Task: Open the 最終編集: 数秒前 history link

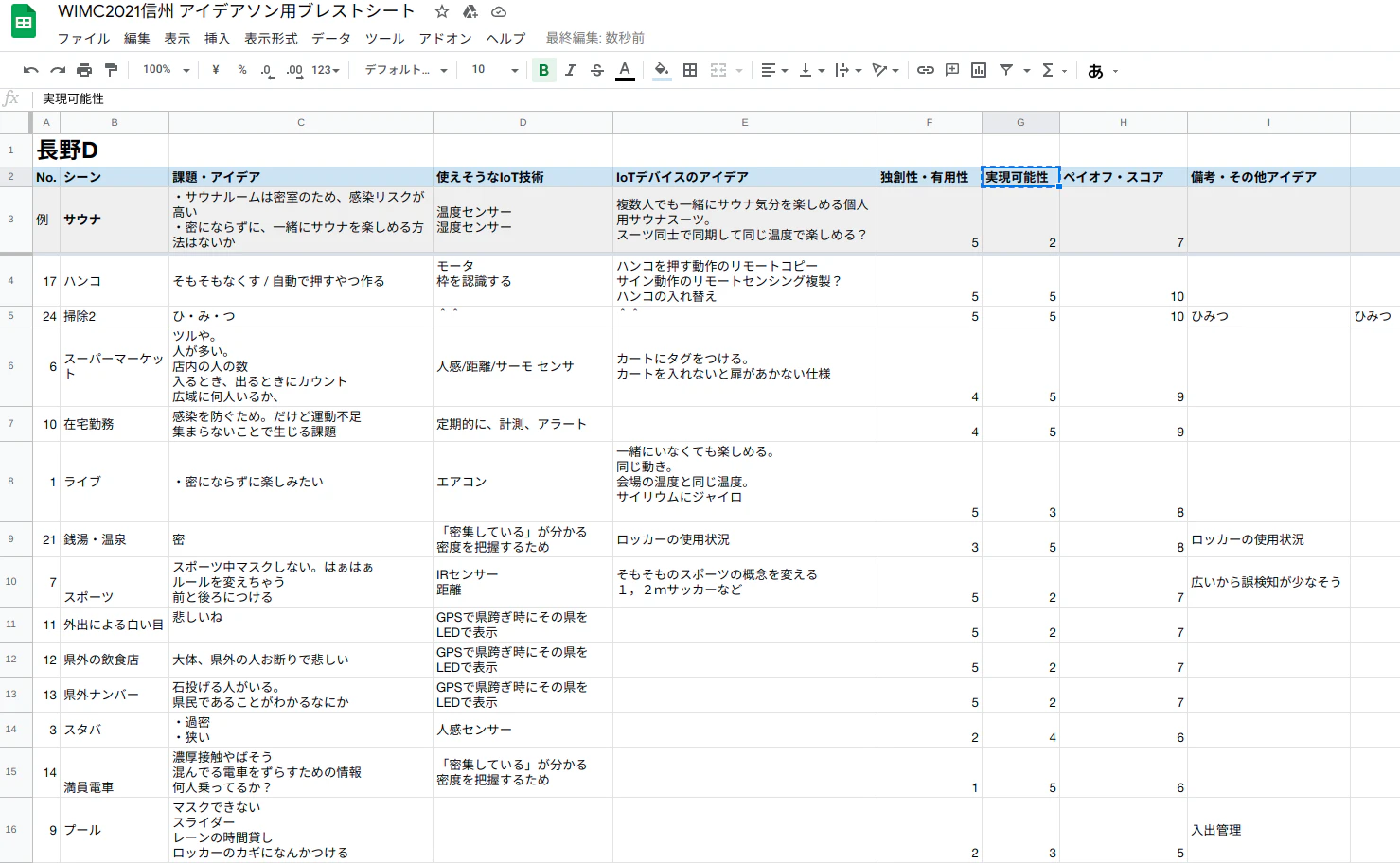Action: pos(594,39)
